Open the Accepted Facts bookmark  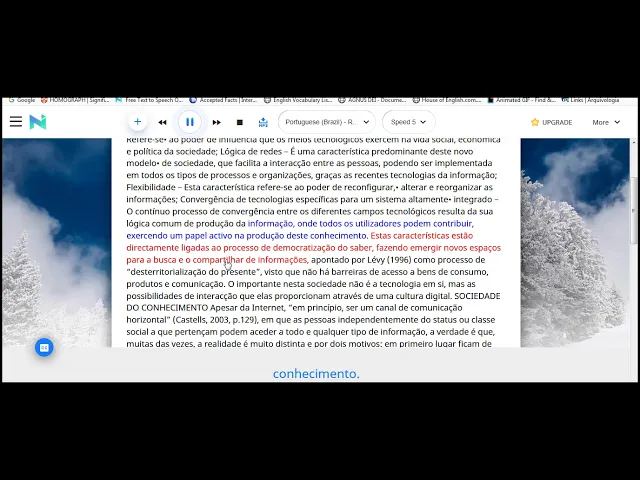(224, 100)
